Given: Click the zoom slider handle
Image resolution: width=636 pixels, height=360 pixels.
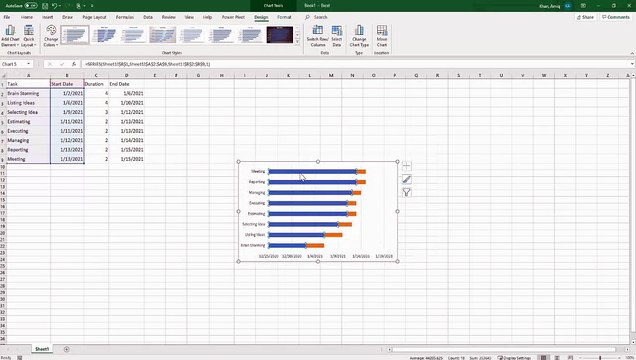Looking at the screenshot, I should point(601,358).
